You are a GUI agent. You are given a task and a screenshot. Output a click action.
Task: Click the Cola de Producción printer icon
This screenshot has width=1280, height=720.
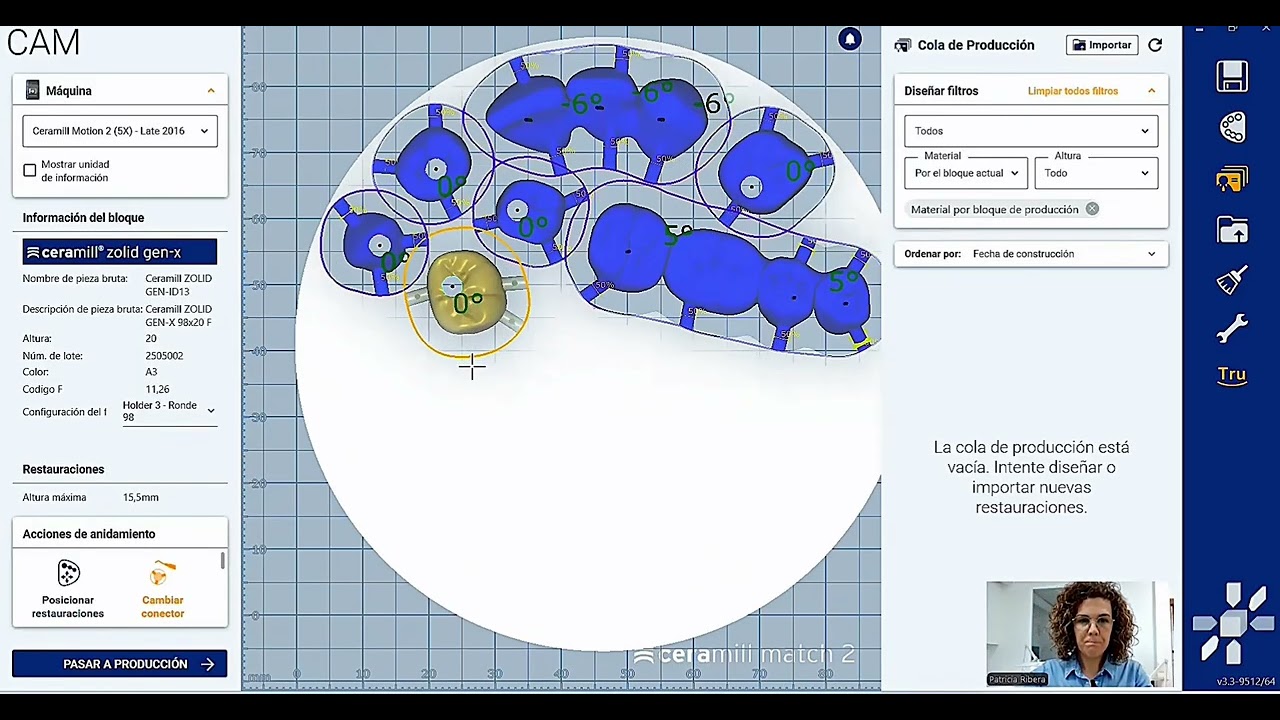pyautogui.click(x=903, y=45)
